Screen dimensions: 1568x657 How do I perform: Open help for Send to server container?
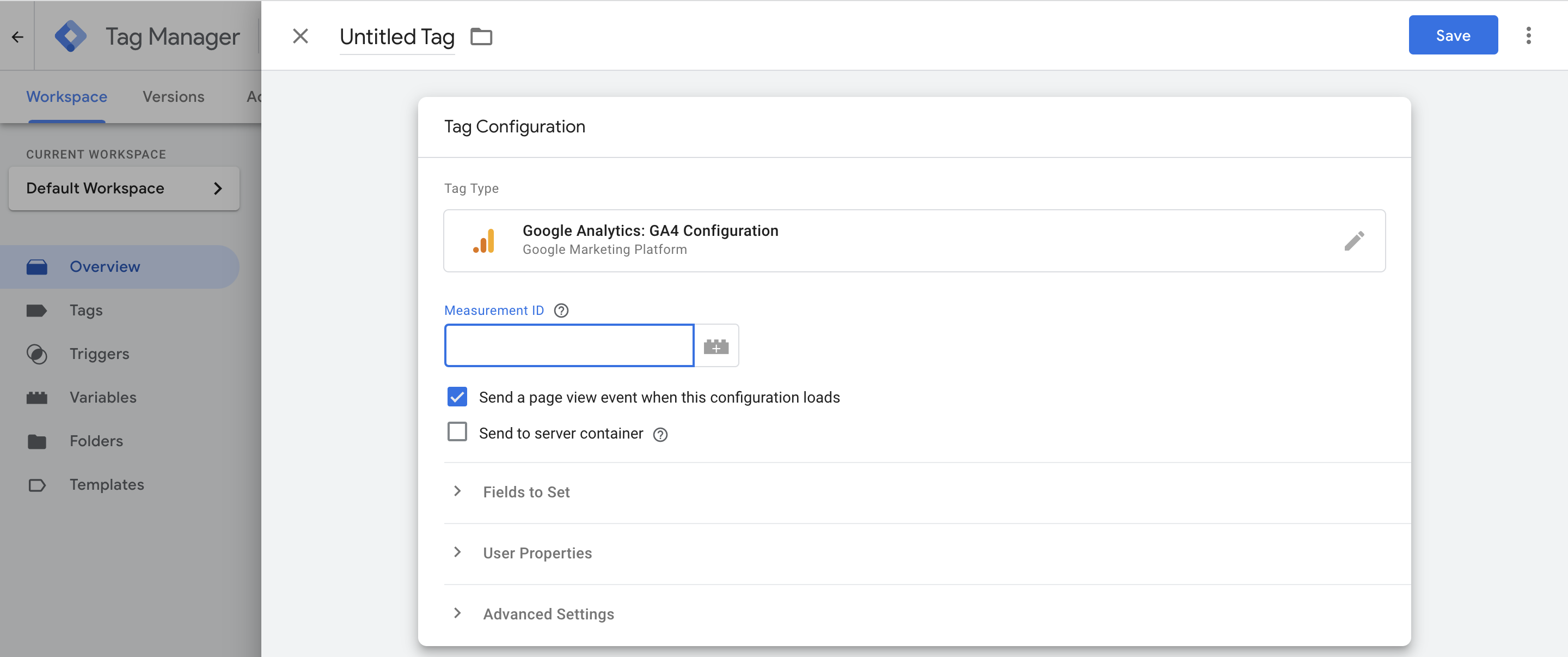click(660, 434)
